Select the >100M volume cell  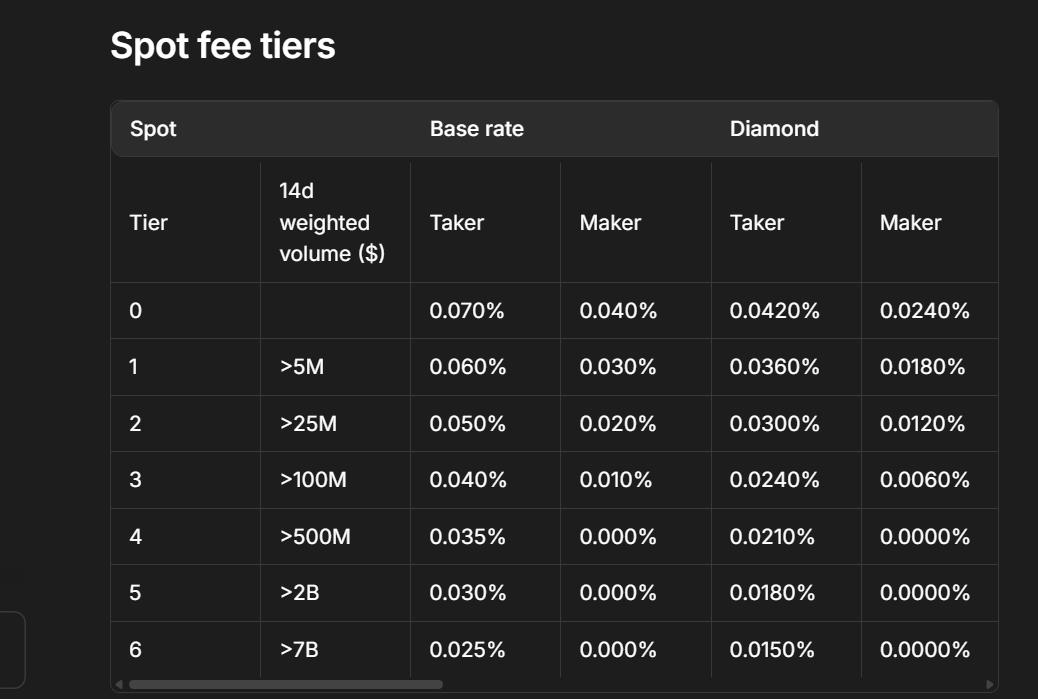313,480
